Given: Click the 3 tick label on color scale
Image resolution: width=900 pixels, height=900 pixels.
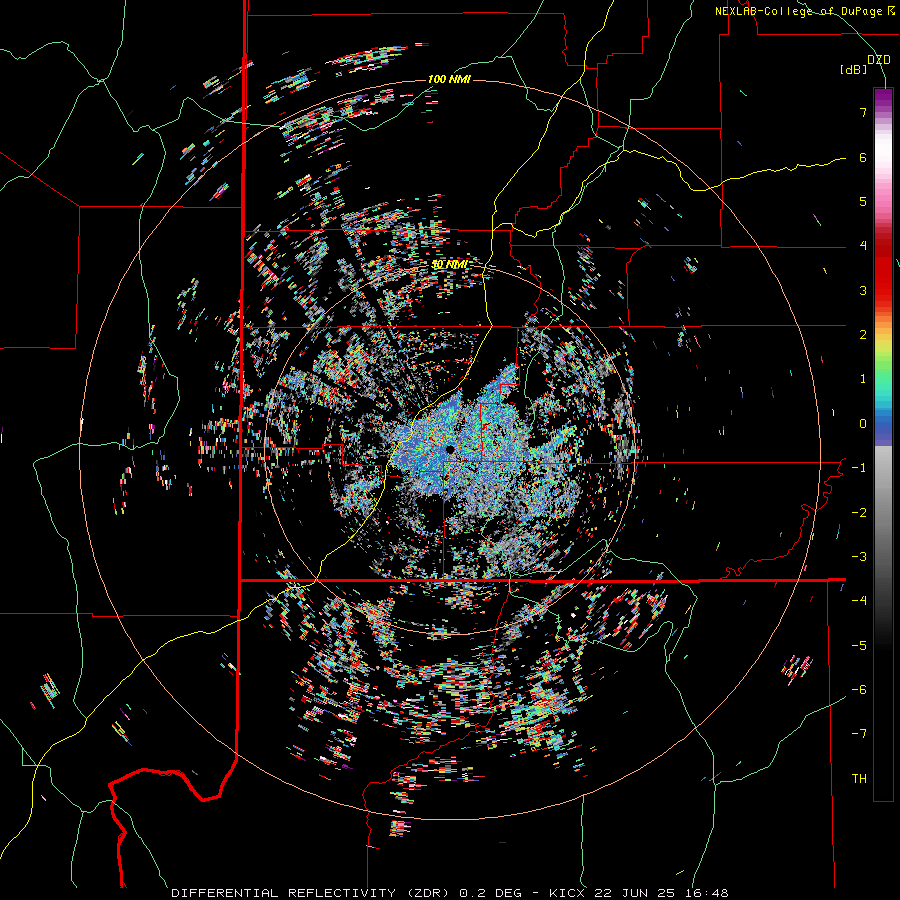Looking at the screenshot, I should [x=863, y=290].
